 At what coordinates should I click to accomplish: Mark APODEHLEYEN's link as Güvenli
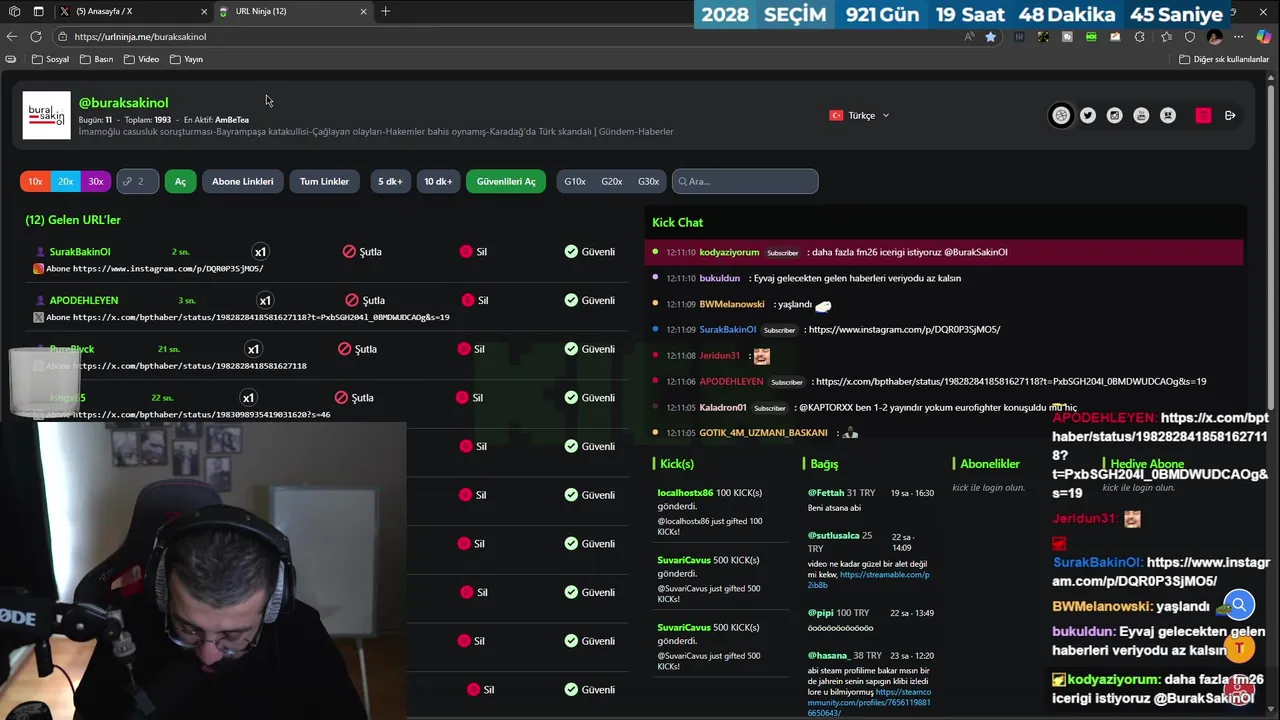[x=590, y=300]
